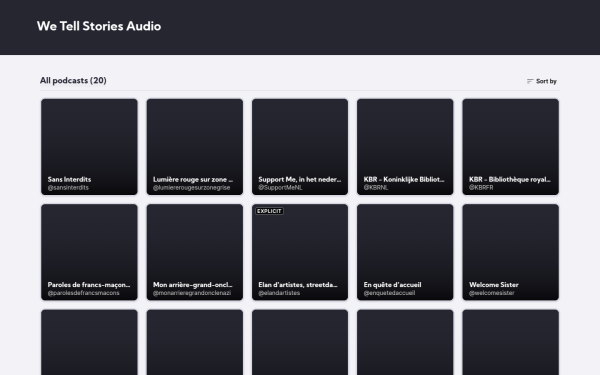This screenshot has width=600, height=375.
Task: Click the @parolesdefrancsmacons handle
Action: tap(83, 293)
